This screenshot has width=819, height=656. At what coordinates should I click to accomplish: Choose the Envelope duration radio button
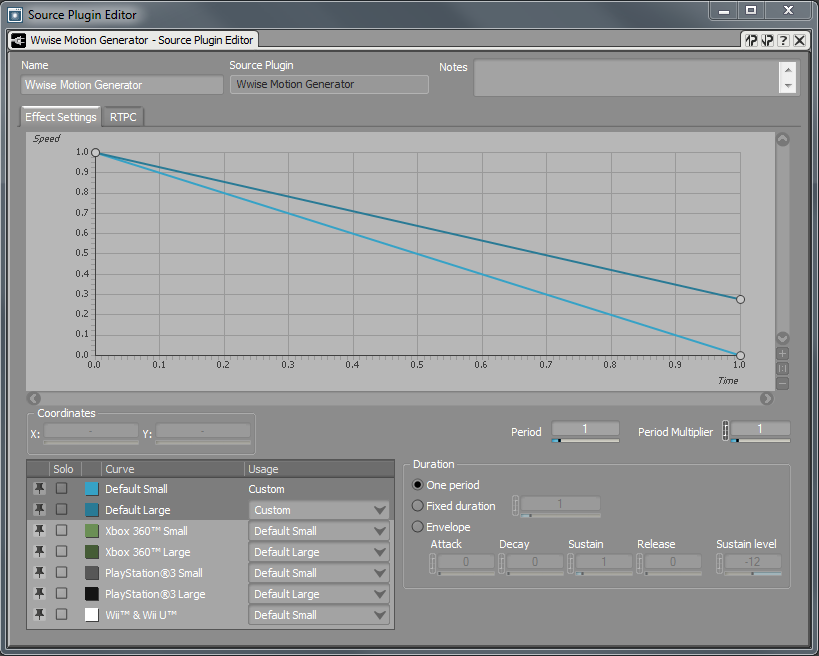[x=417, y=526]
